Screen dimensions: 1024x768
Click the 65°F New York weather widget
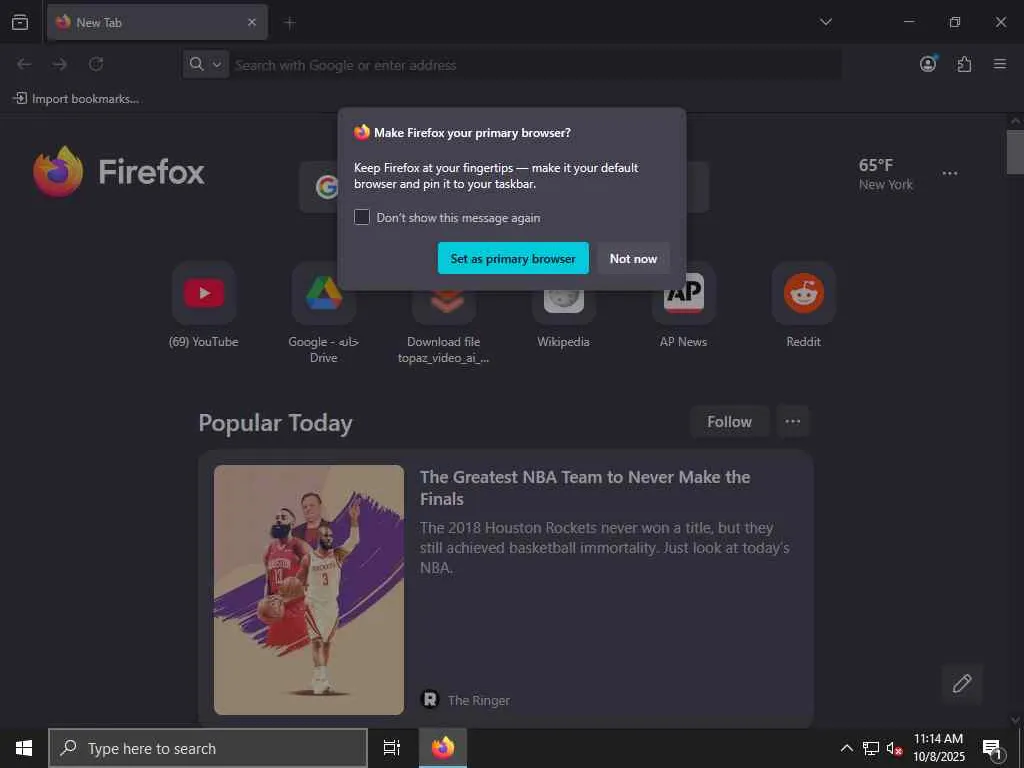click(886, 174)
